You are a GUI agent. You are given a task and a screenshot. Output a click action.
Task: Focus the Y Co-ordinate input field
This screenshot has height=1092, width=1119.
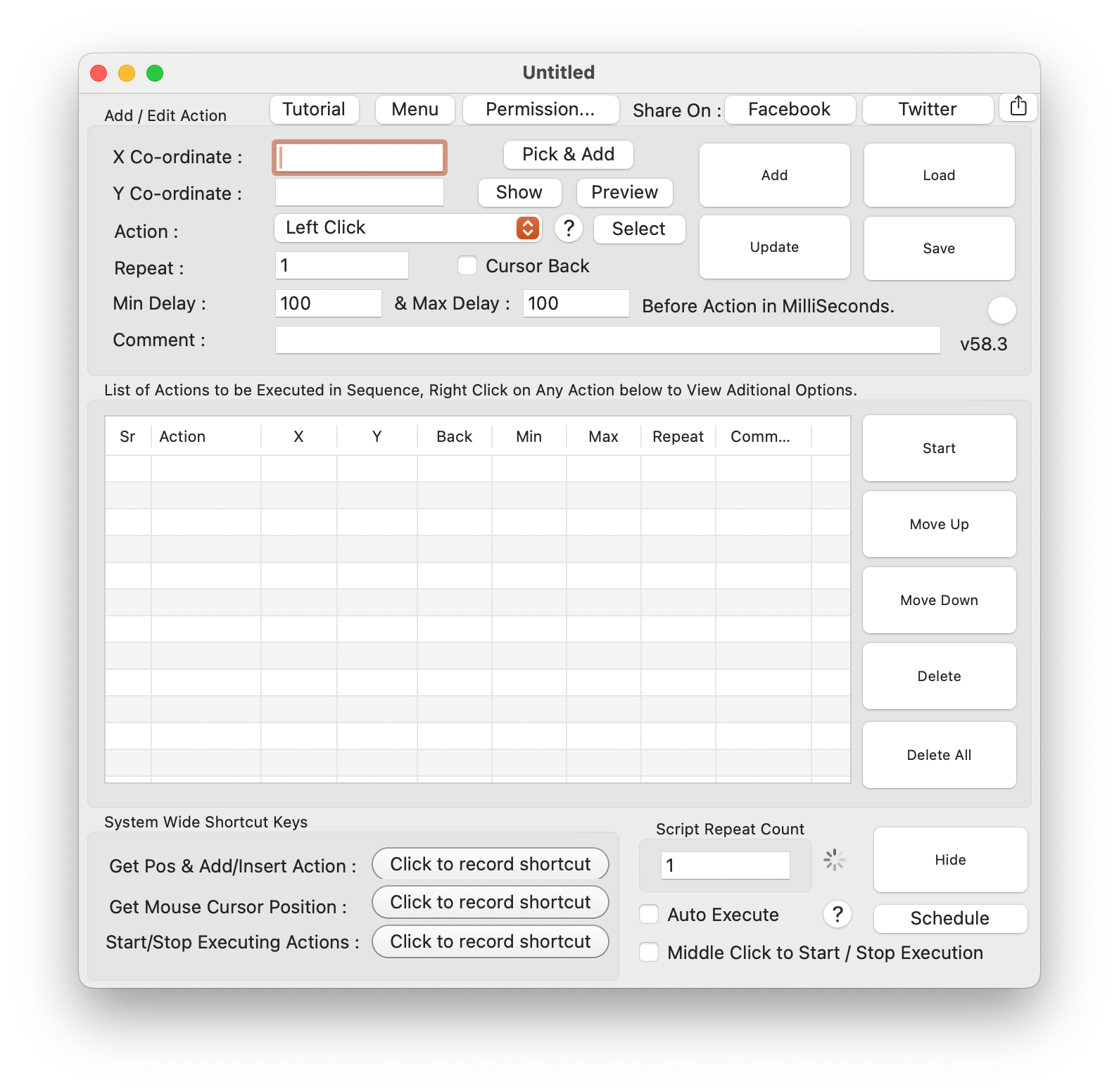tap(360, 192)
